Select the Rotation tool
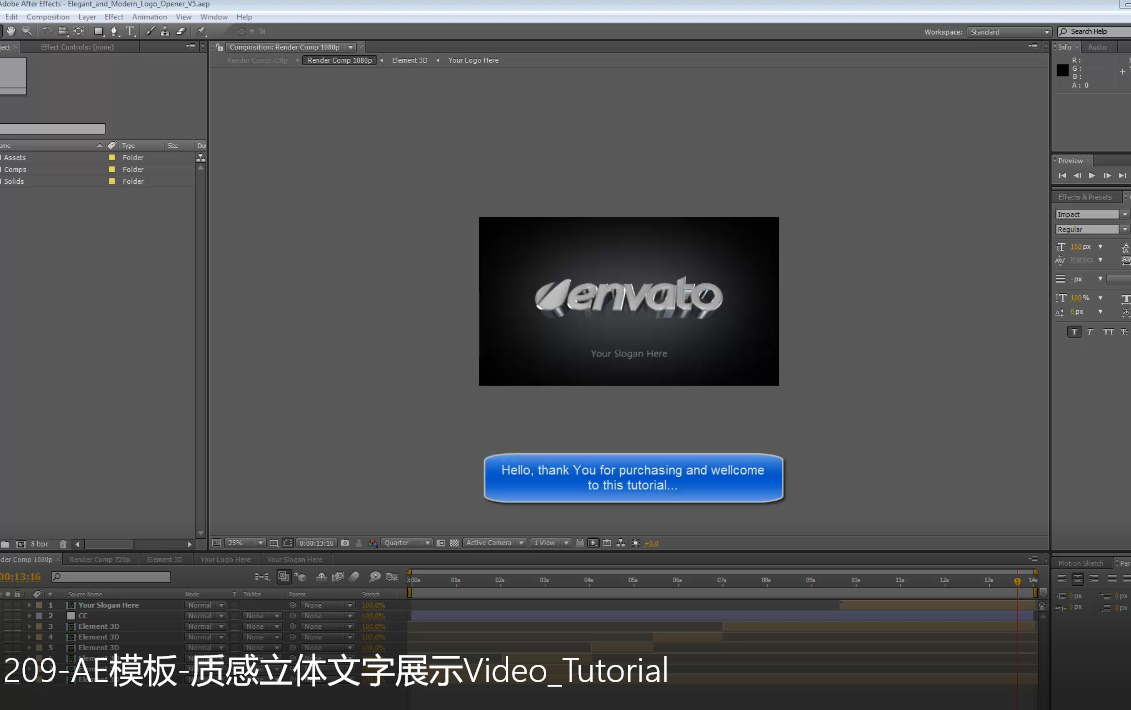The width and height of the screenshot is (1131, 710). (47, 31)
